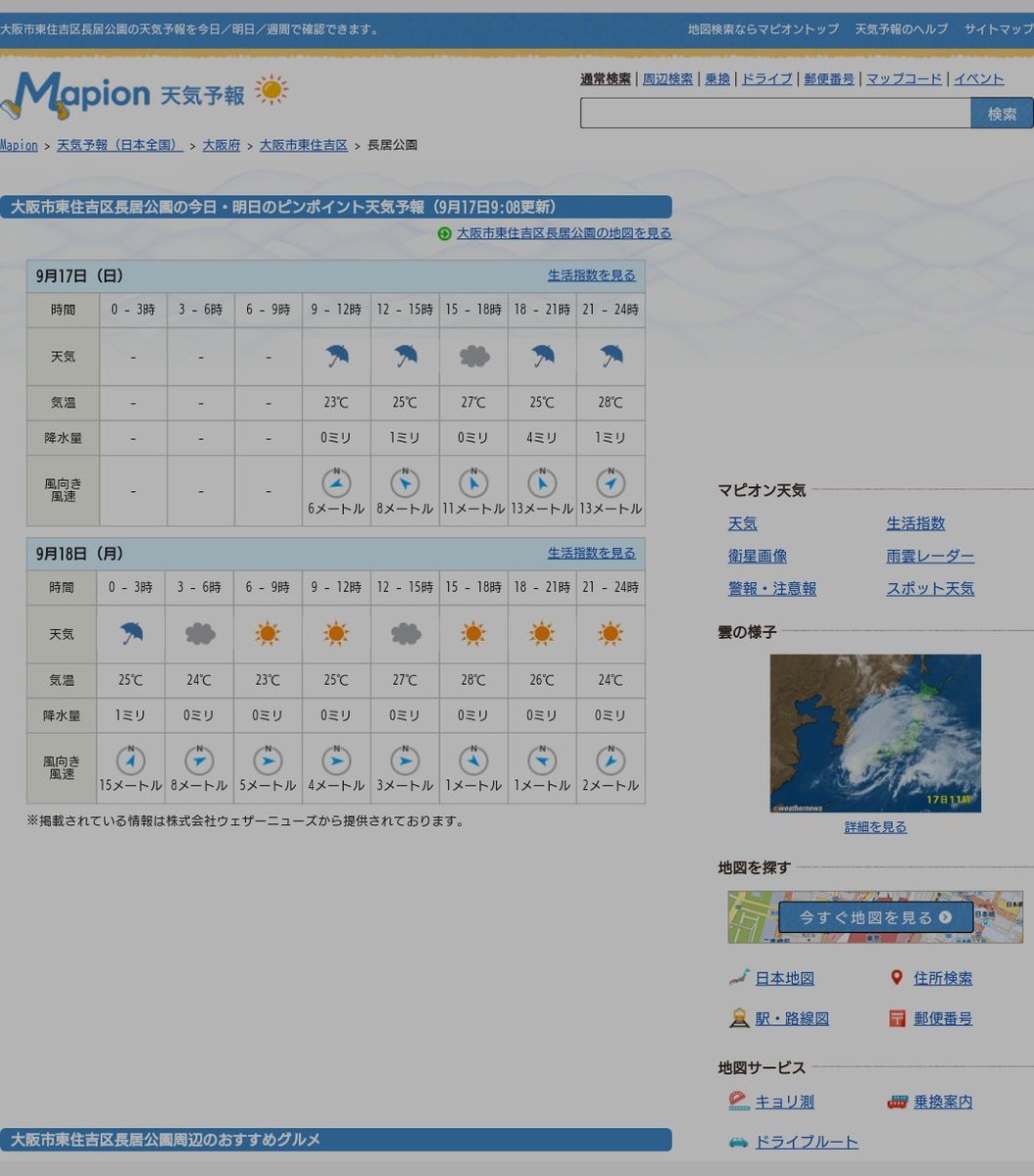Click umbrella icon for Sept 18 0-3時
Screen dimensions: 1034x1176
pyautogui.click(x=130, y=634)
